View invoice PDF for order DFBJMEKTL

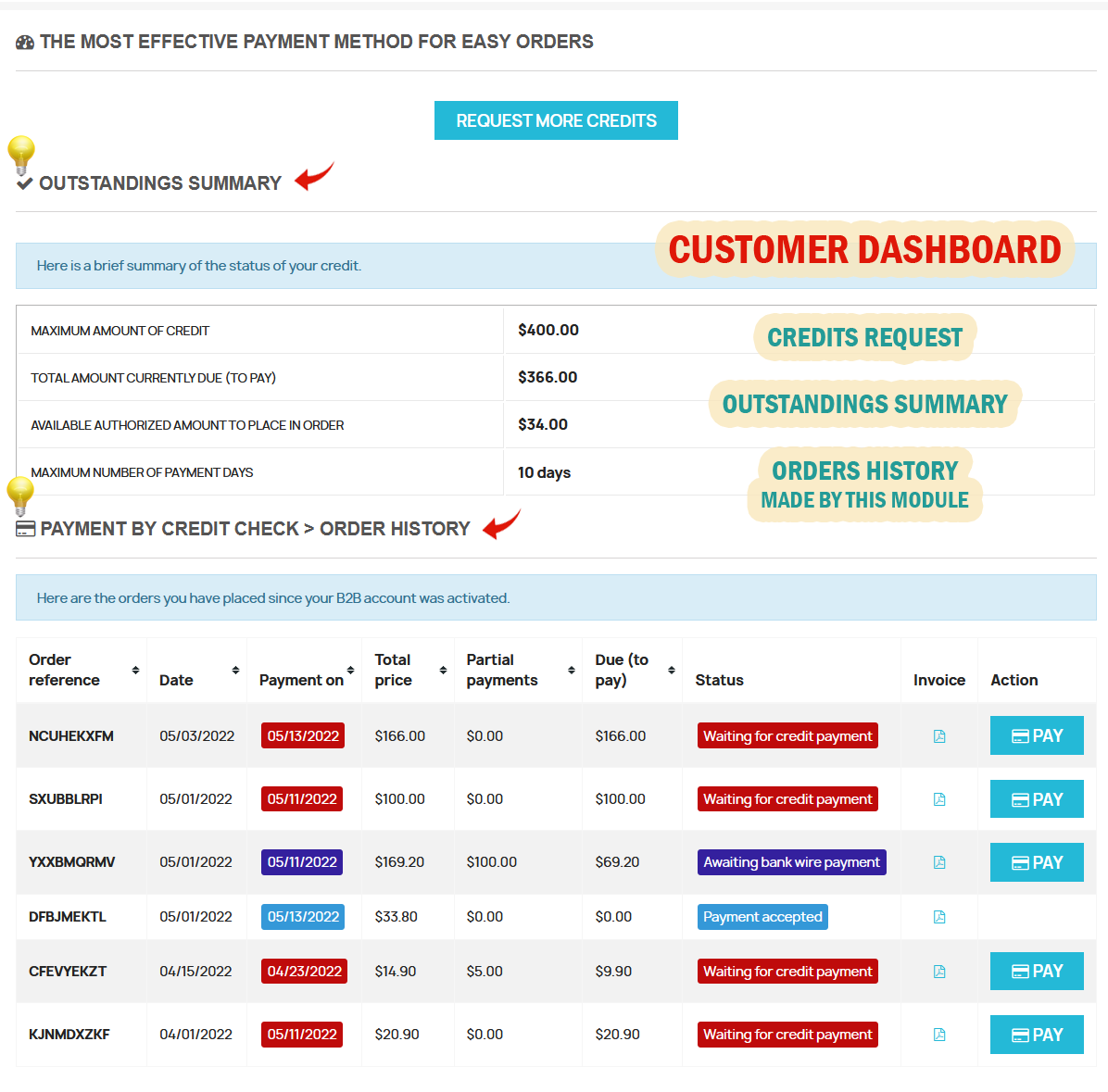pyautogui.click(x=938, y=917)
